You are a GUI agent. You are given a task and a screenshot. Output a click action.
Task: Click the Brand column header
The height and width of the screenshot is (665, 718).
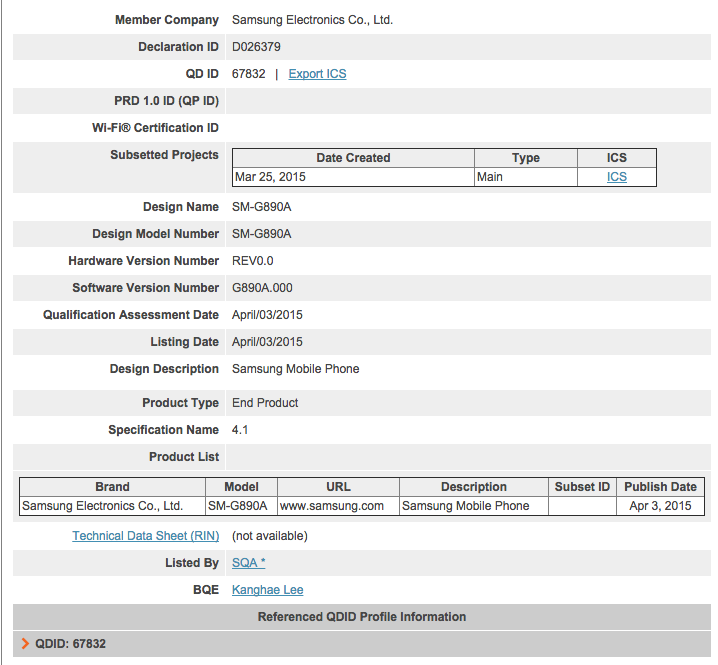click(x=112, y=487)
